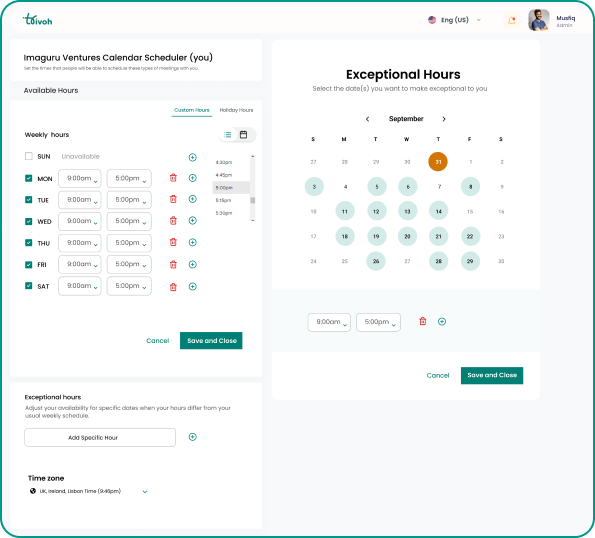
Task: Select September 26 in calendar
Action: 376,261
